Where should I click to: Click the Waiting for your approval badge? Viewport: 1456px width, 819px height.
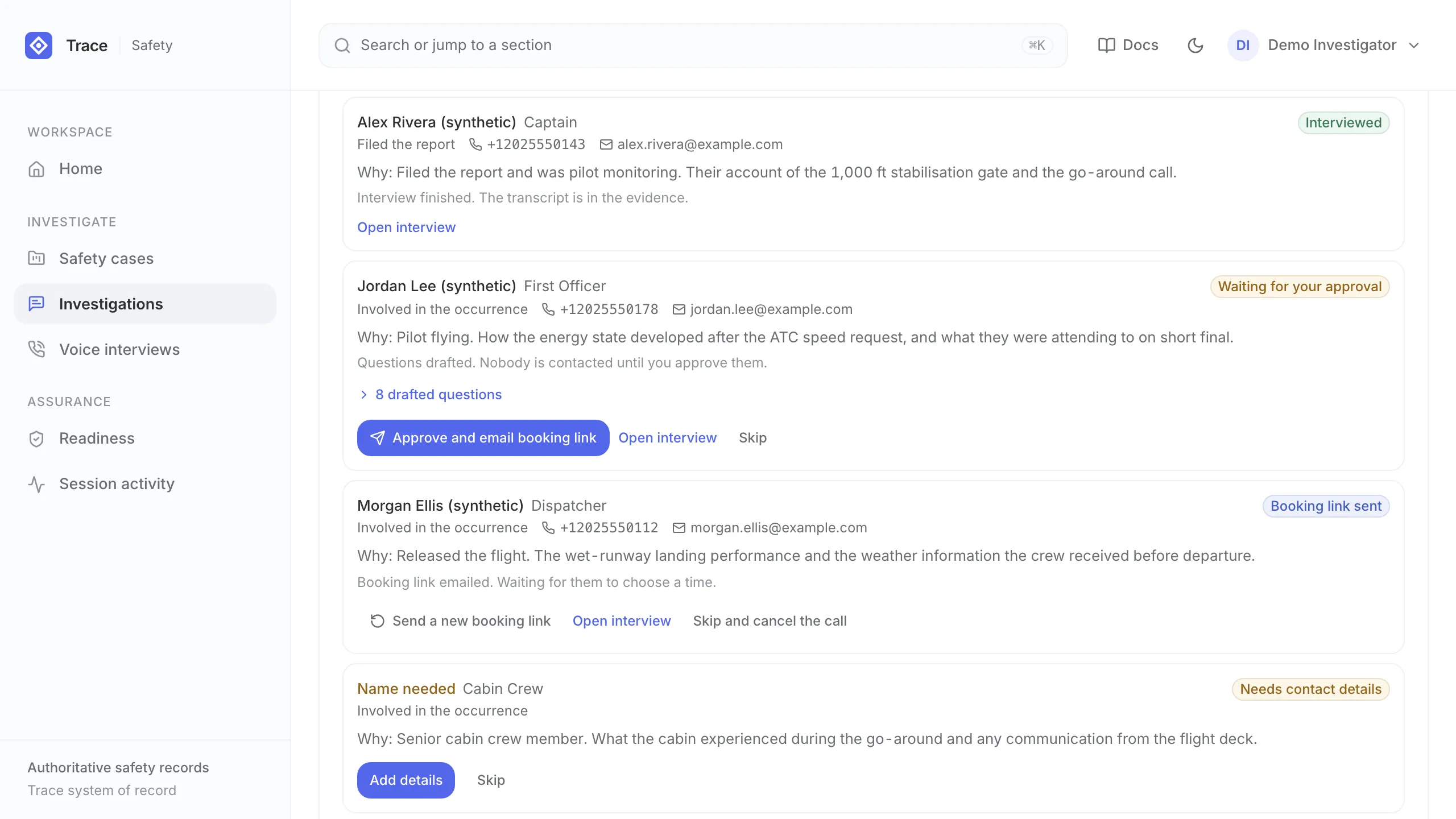point(1300,287)
